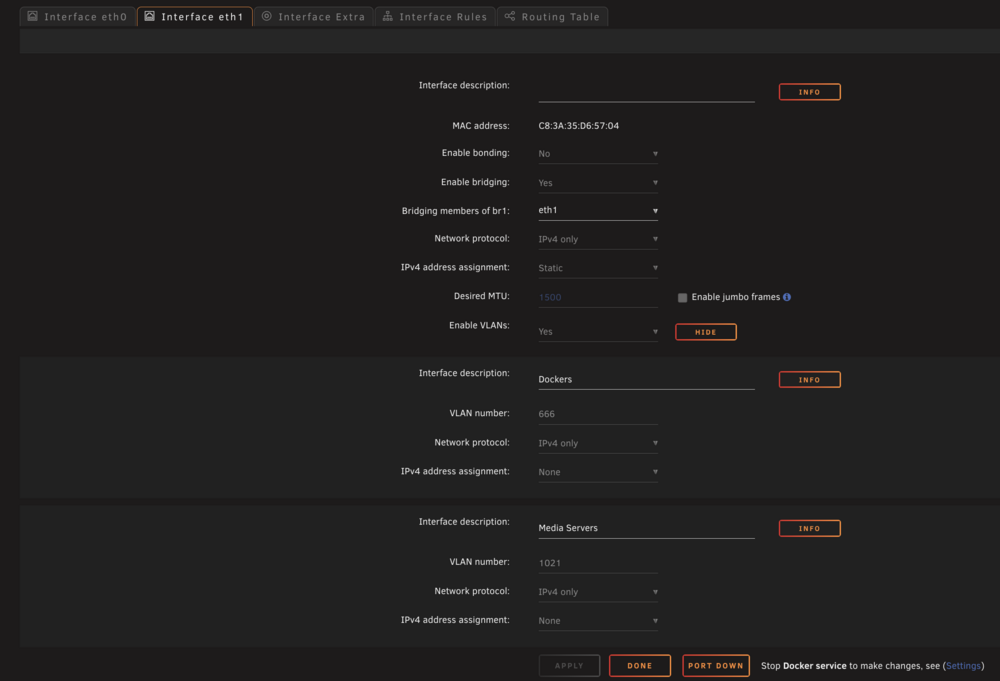Click the INFO button next to Dockers

click(x=809, y=379)
